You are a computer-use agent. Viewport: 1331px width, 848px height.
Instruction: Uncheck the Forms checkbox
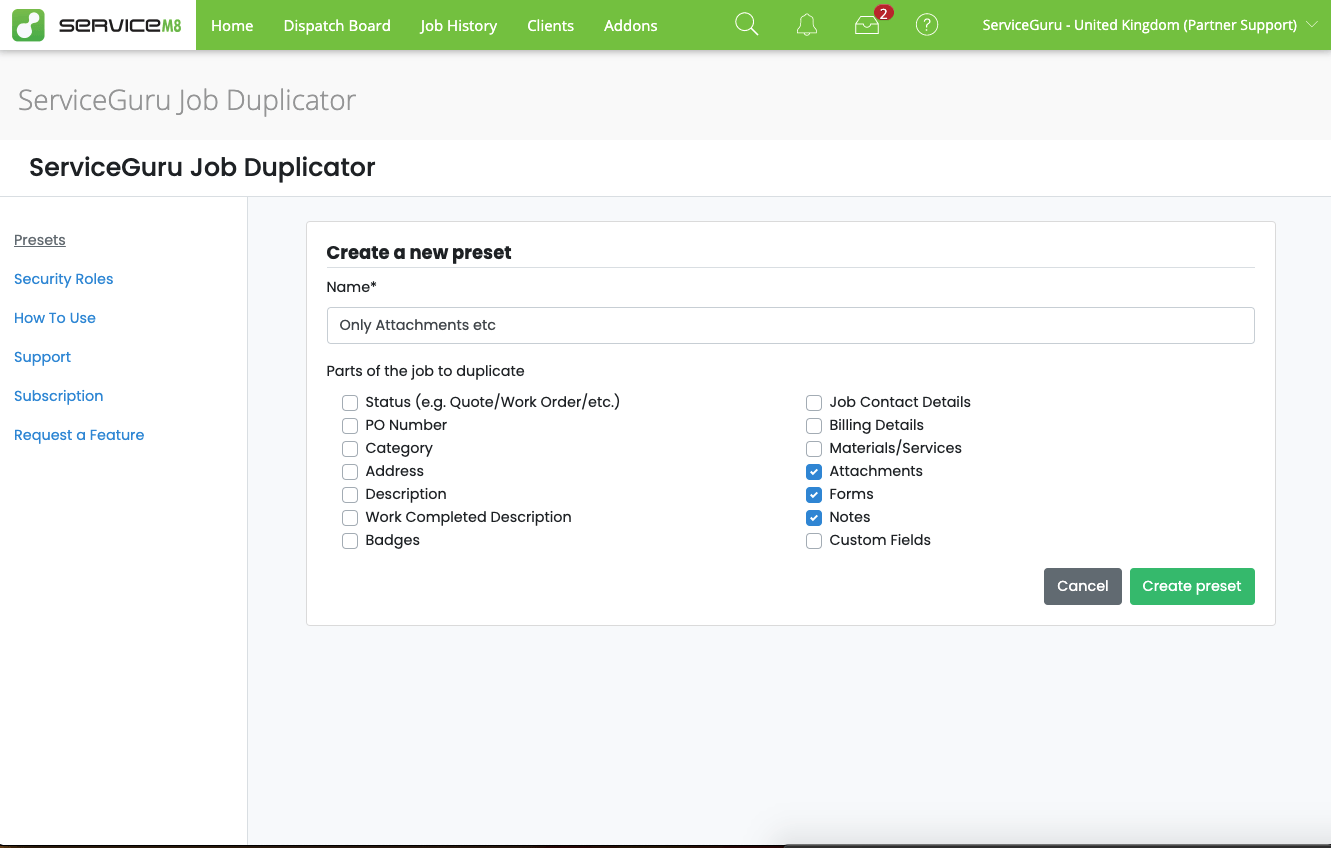[x=814, y=495]
